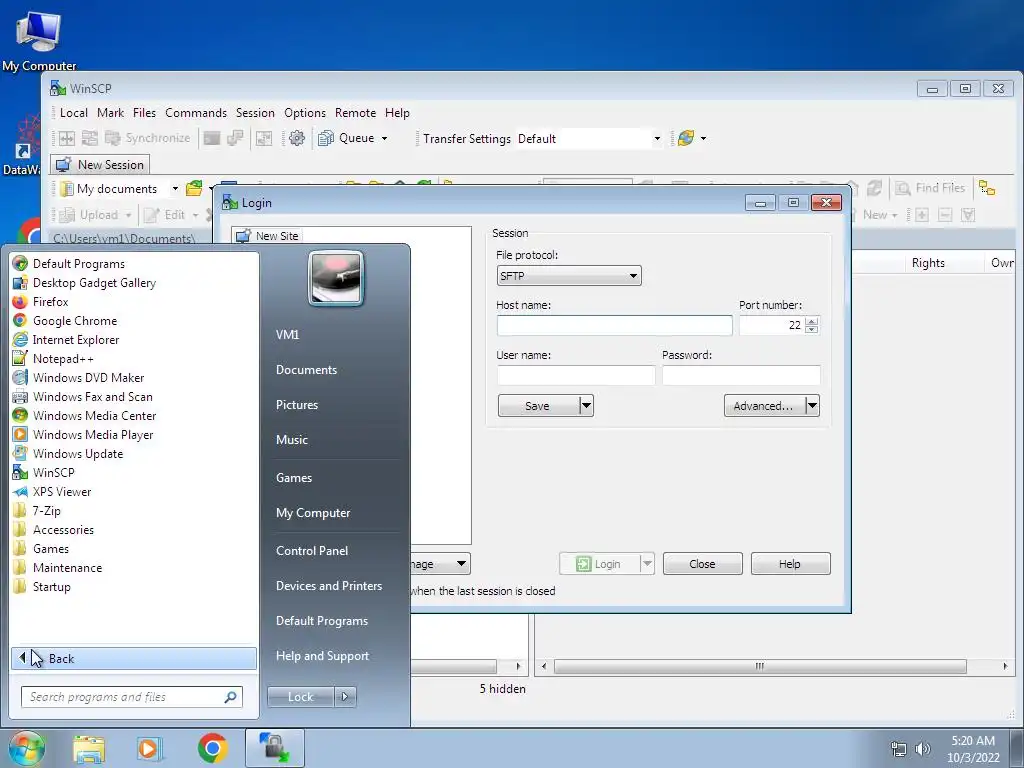Open Windows Explorer from the taskbar
Viewport: 1024px width, 768px height.
click(89, 749)
